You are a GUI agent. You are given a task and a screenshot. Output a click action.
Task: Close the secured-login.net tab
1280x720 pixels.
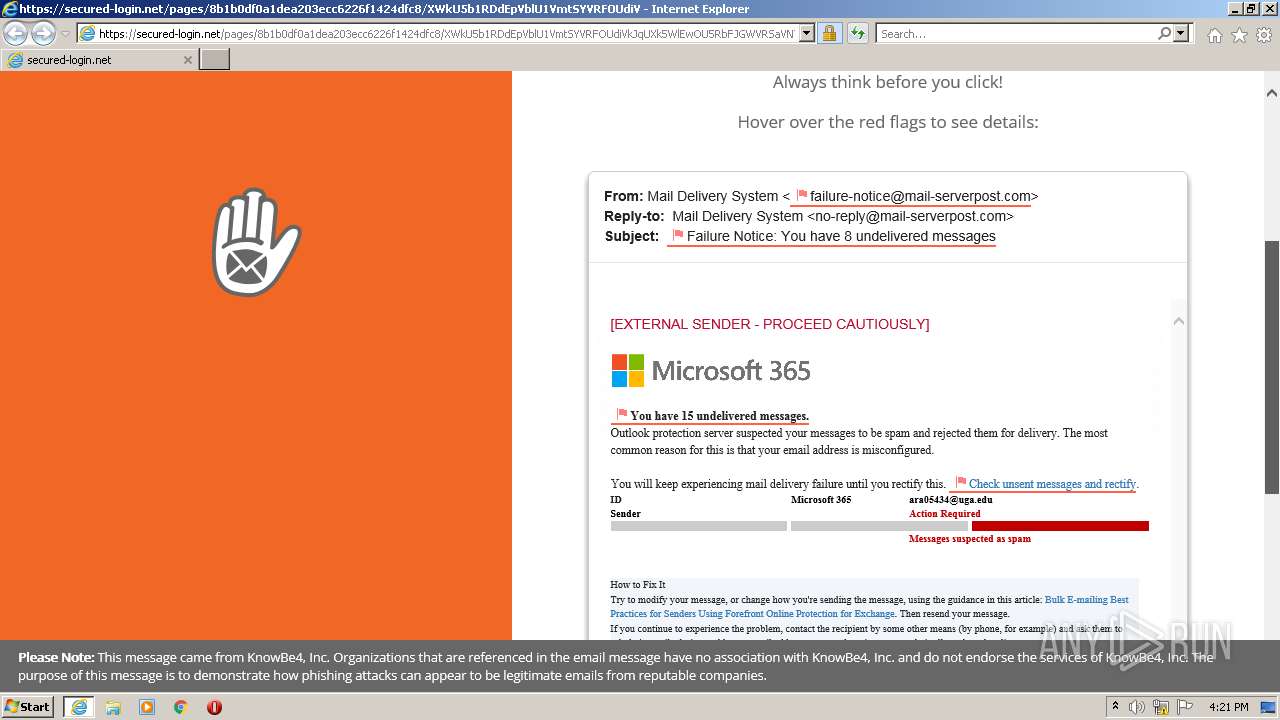pyautogui.click(x=187, y=60)
